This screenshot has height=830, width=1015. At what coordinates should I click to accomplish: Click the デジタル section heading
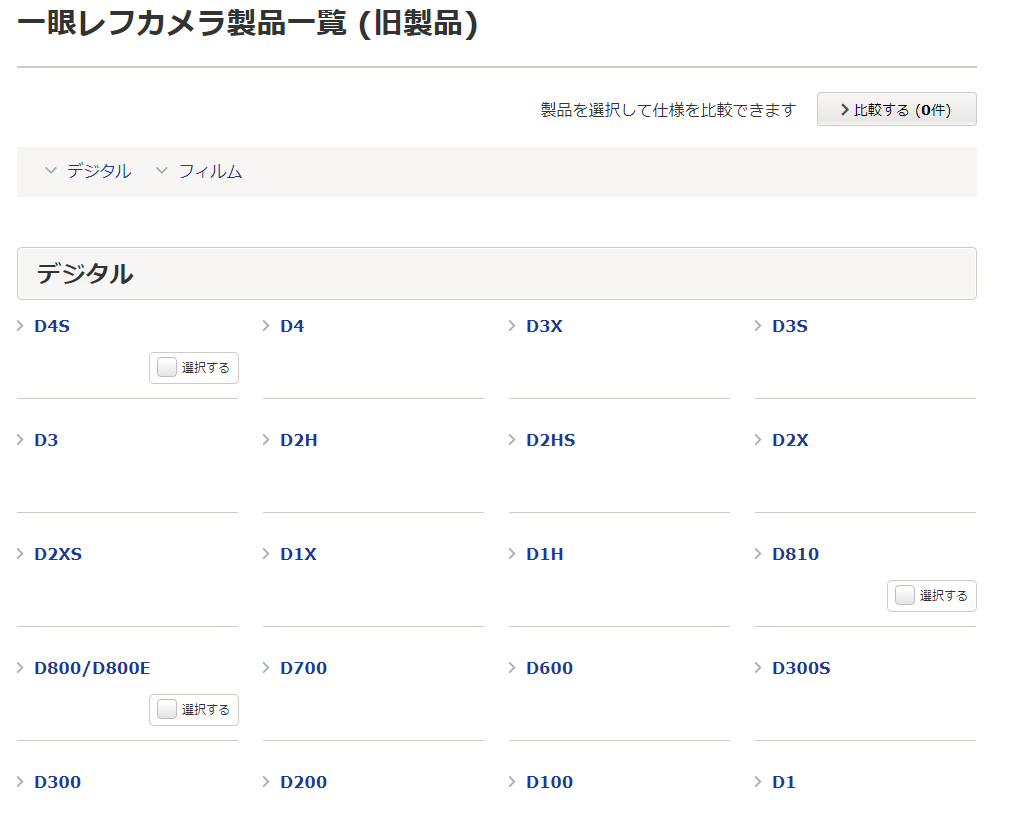coord(85,274)
